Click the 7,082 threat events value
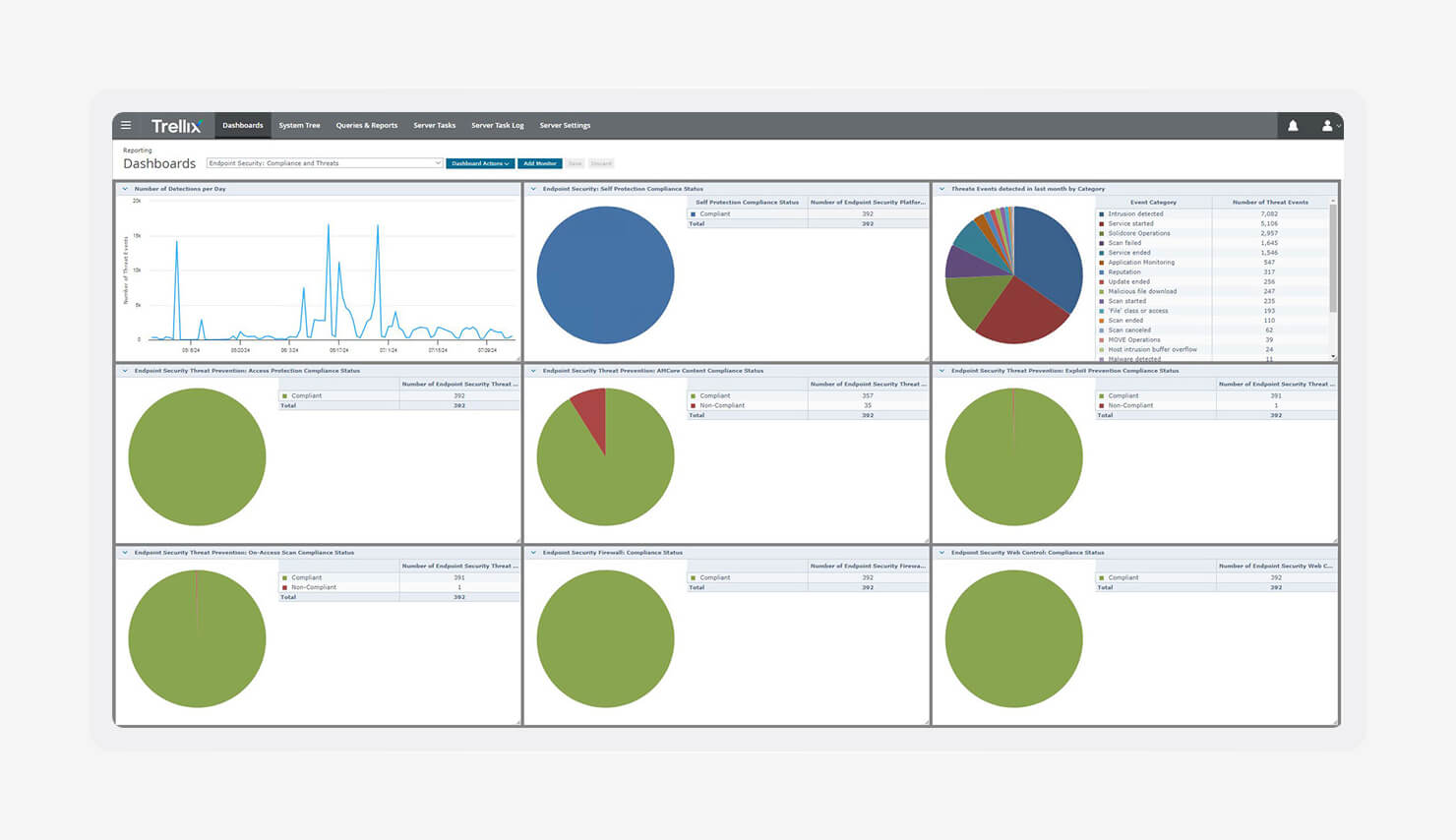The height and width of the screenshot is (840, 1456). pos(1269,213)
